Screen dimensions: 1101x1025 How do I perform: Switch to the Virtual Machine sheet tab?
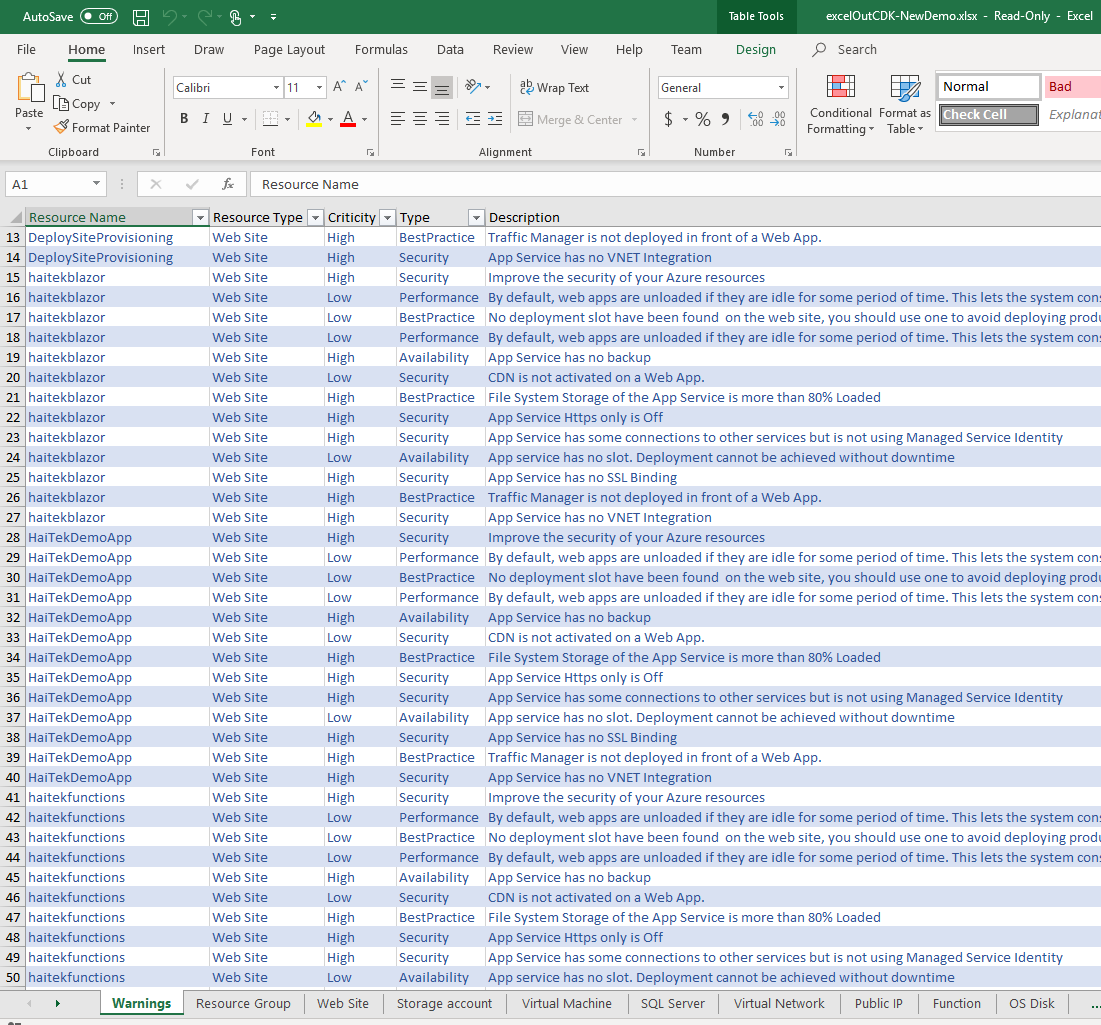pos(567,1003)
